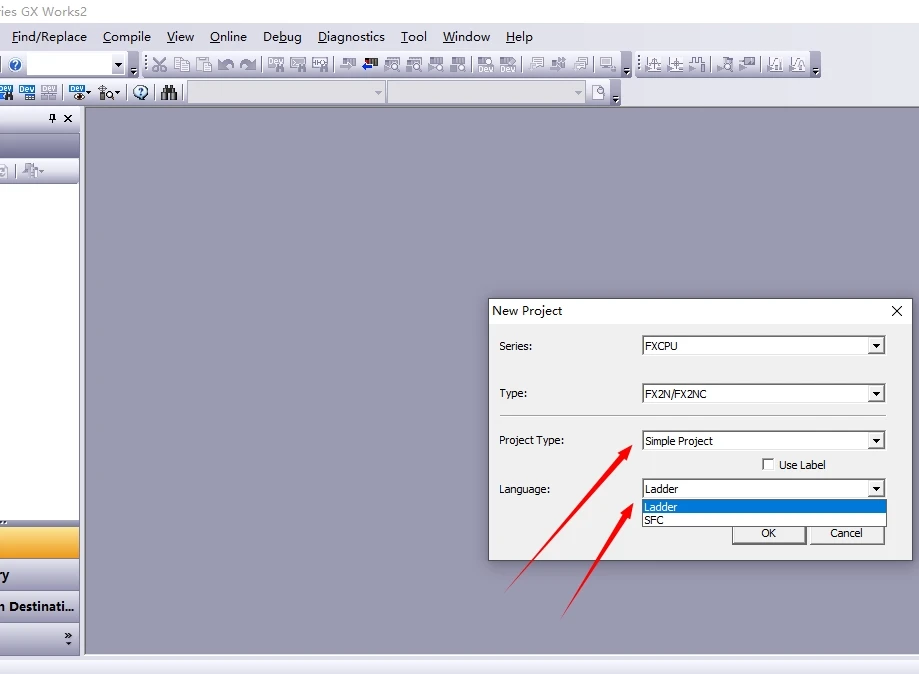Click the Read from PLC icon with blue arrow
The height and width of the screenshot is (674, 919).
coord(370,64)
